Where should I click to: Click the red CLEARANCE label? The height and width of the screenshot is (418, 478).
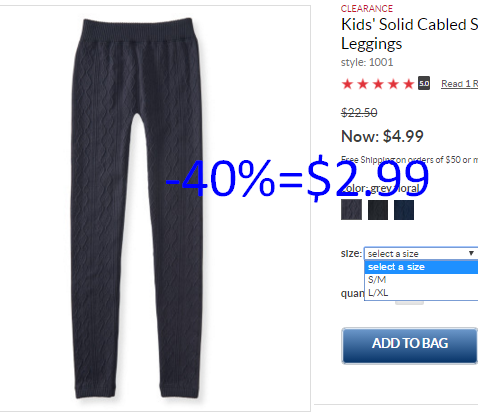pyautogui.click(x=367, y=8)
